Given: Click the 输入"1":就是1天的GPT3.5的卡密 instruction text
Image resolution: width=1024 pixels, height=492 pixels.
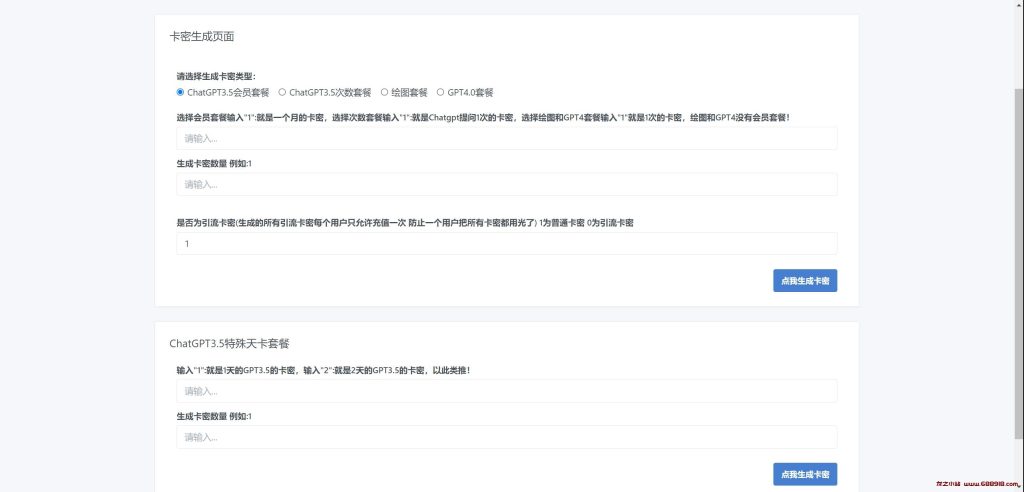Looking at the screenshot, I should click(x=323, y=370).
